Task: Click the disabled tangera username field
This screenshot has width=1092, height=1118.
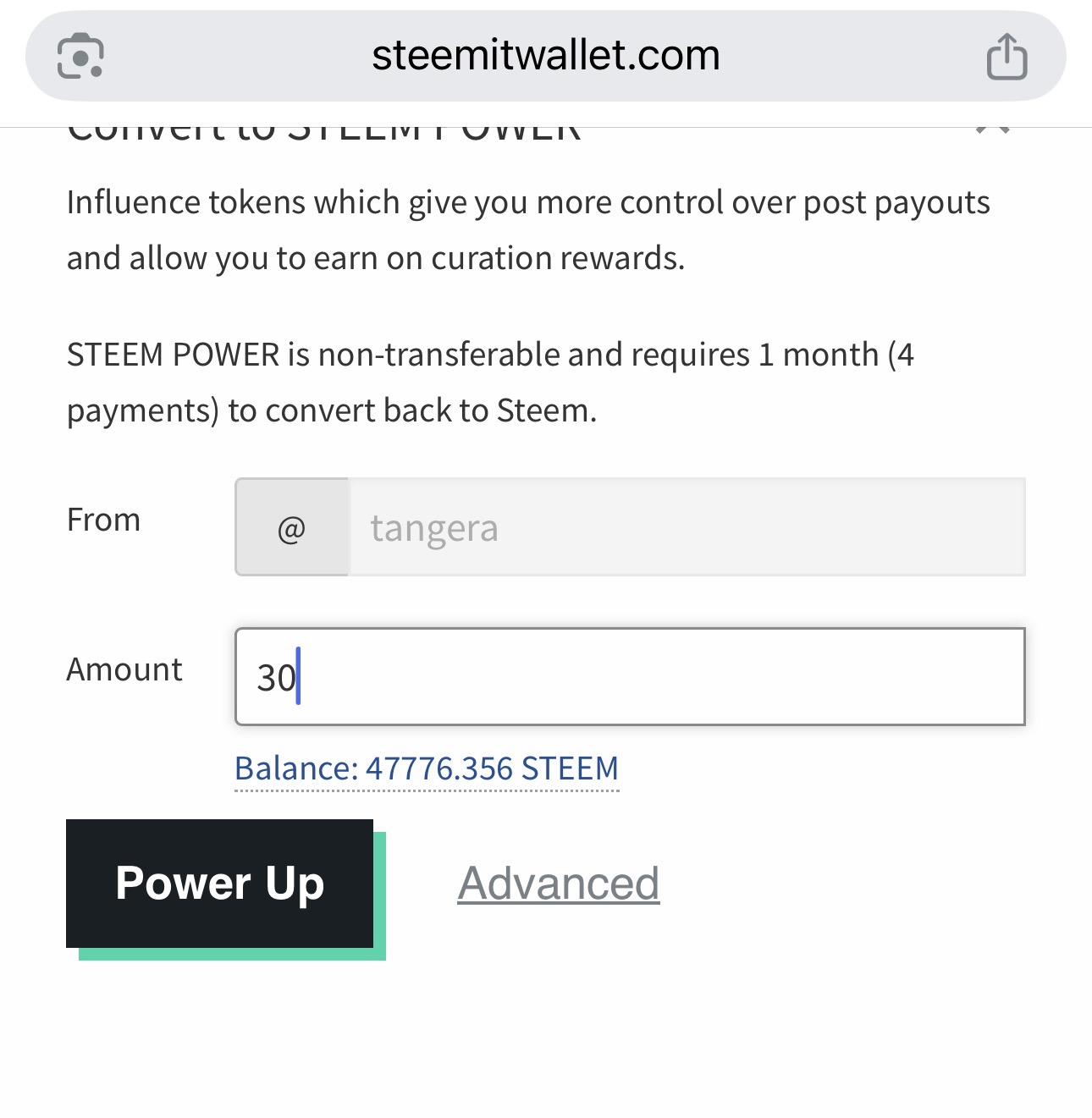Action: (x=687, y=527)
